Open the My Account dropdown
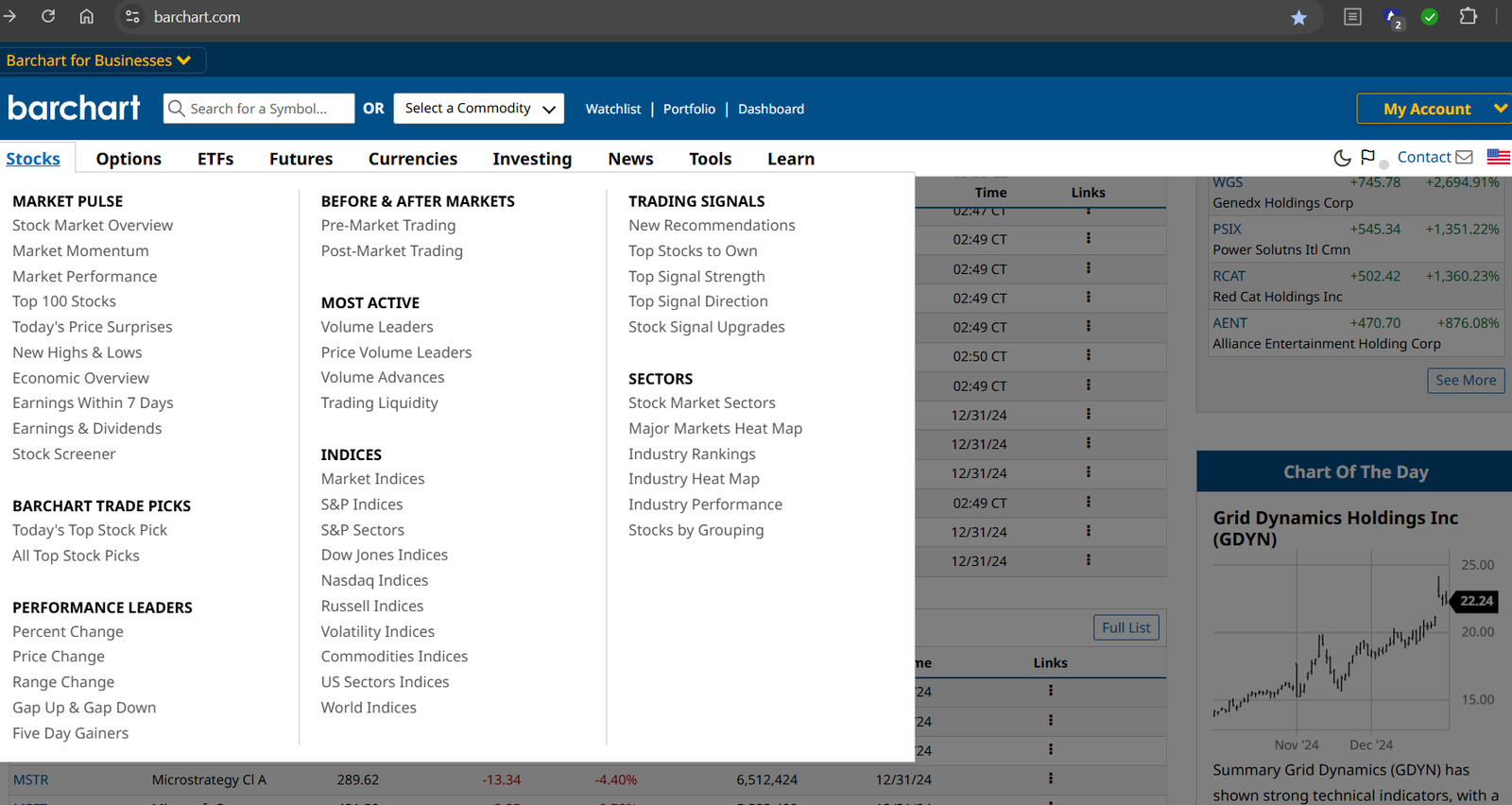Screen dimensions: 1512x805 (x=1435, y=109)
